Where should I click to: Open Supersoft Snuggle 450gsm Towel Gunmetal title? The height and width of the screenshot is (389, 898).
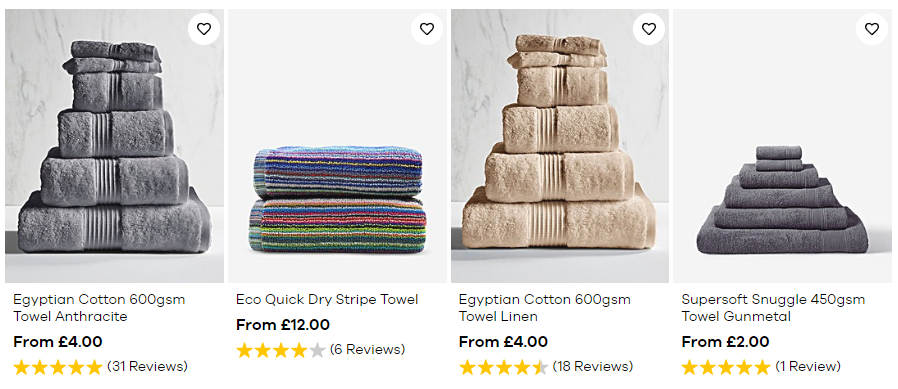(773, 308)
